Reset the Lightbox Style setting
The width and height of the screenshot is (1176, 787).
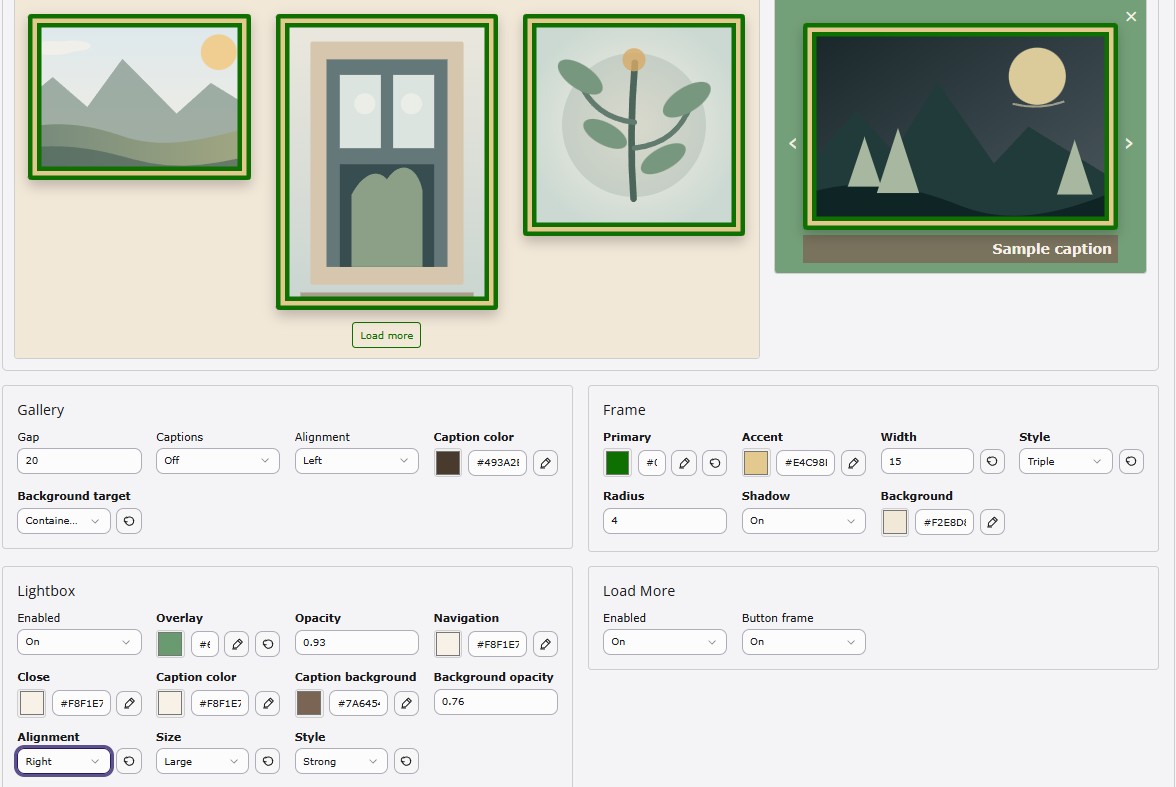pyautogui.click(x=406, y=761)
